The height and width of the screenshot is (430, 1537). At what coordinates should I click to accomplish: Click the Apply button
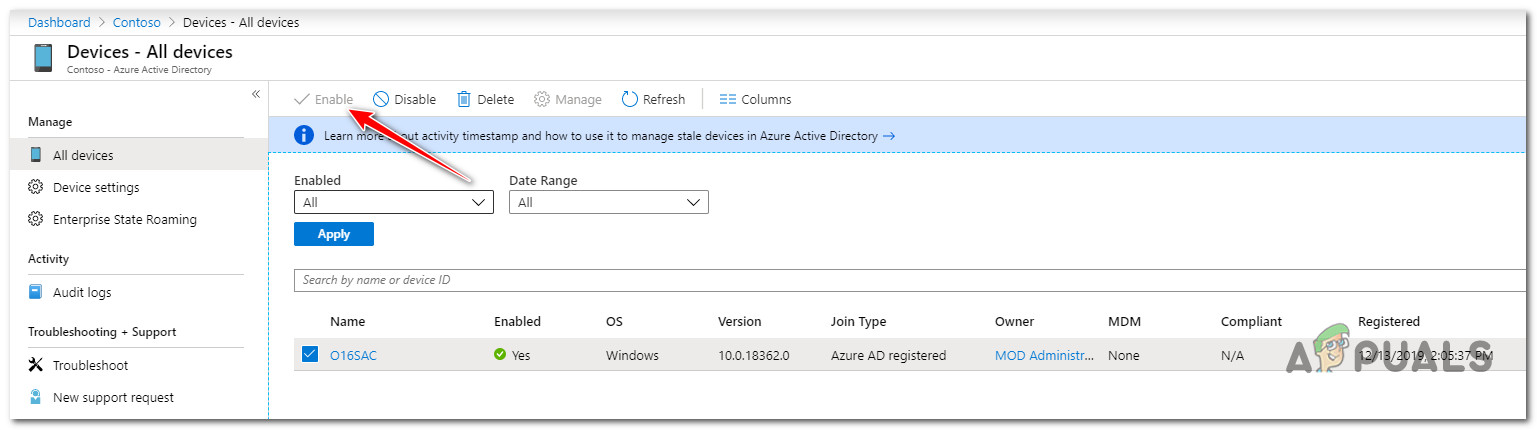(x=334, y=234)
